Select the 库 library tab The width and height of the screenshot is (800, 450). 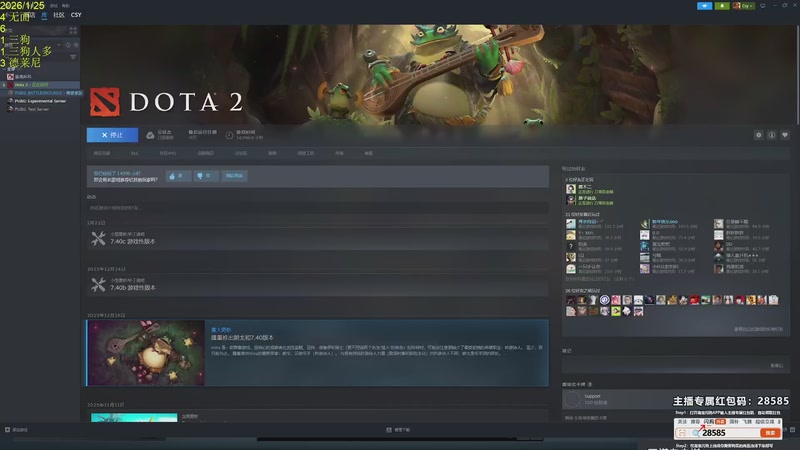click(x=44, y=15)
